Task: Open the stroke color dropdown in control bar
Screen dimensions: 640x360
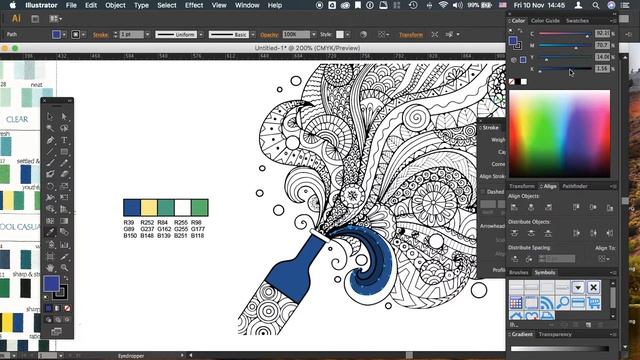Action: pos(83,35)
